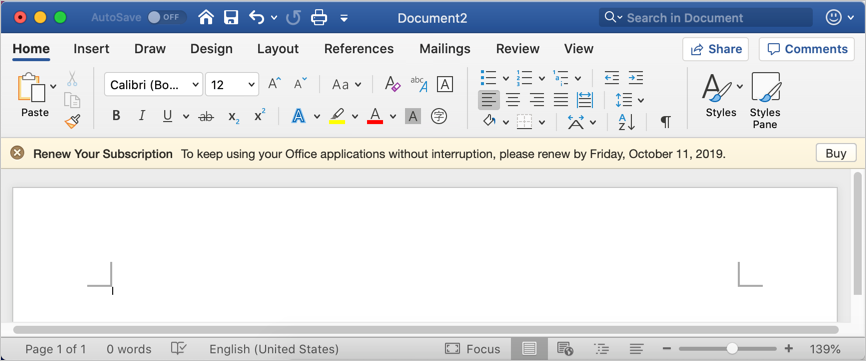Open the font size dropdown showing 12
The image size is (866, 361).
tap(232, 84)
